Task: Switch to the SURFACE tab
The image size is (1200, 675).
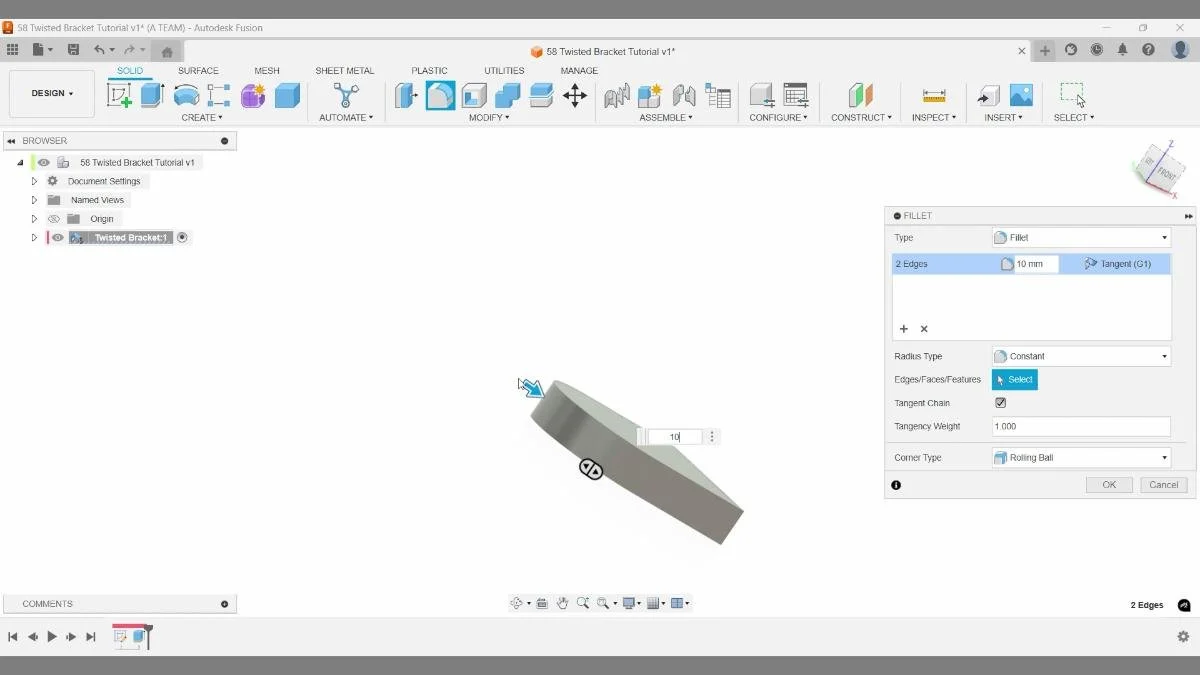Action: 198,70
